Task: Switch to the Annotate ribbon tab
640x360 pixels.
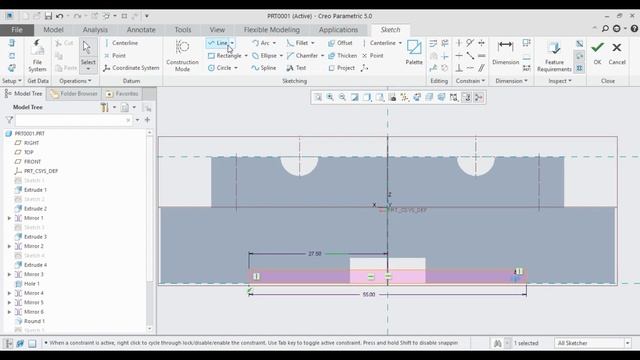Action: click(x=141, y=30)
